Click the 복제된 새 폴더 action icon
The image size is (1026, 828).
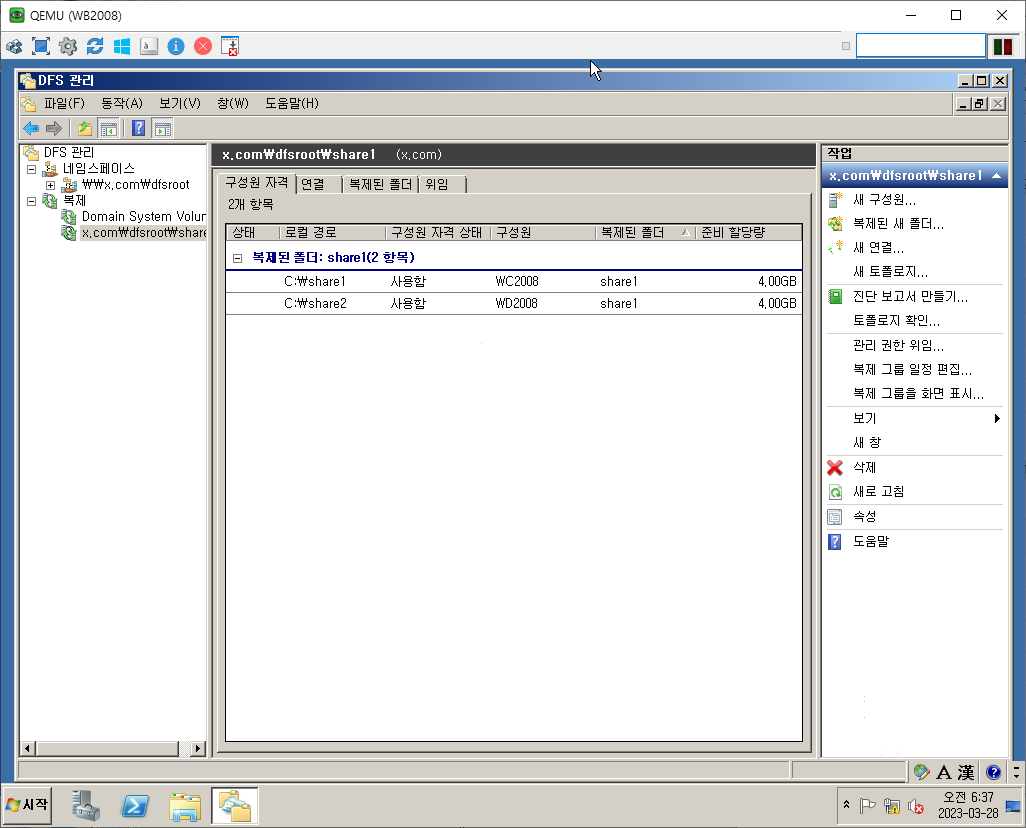click(x=836, y=224)
